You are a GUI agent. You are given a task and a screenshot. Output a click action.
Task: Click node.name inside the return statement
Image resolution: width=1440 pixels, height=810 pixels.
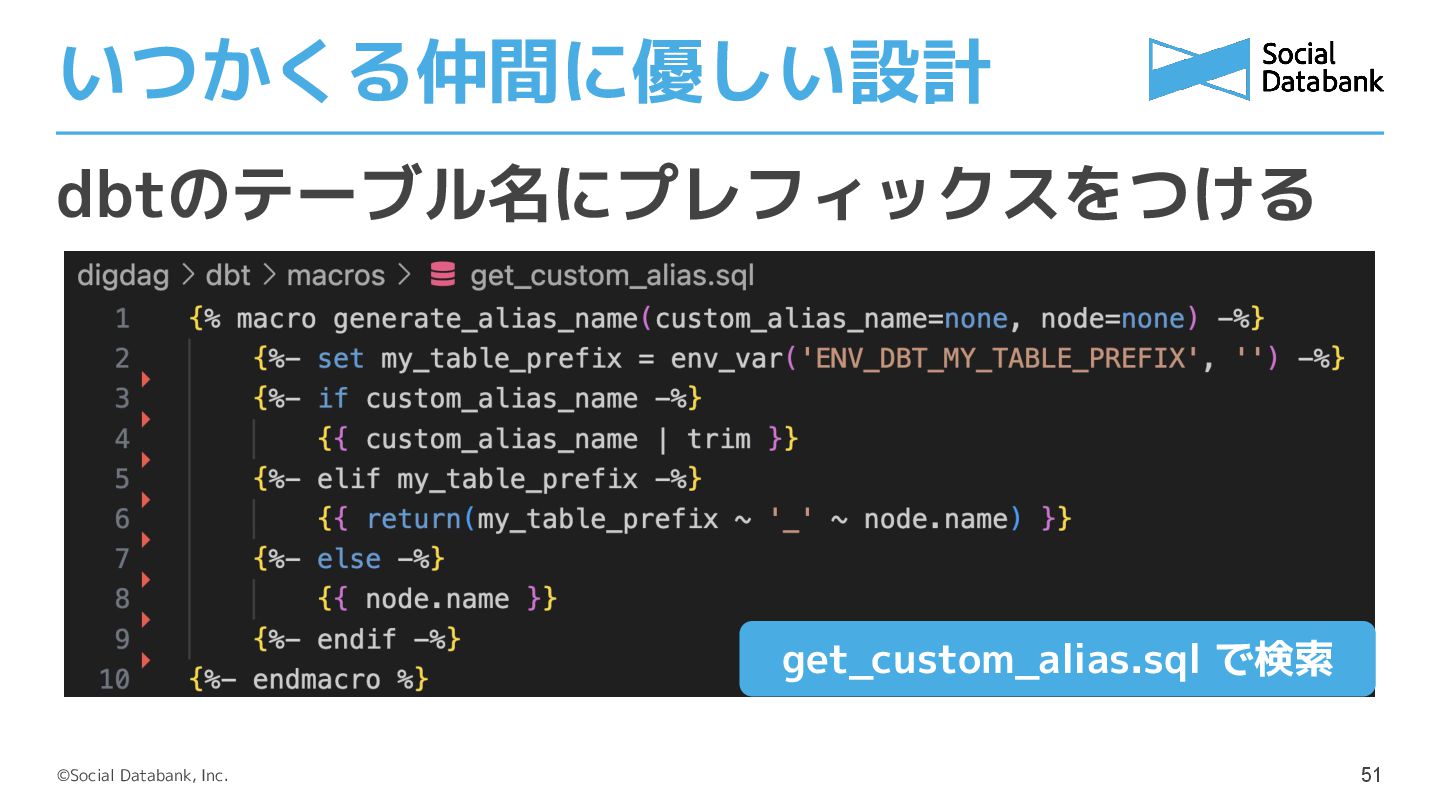coord(935,519)
